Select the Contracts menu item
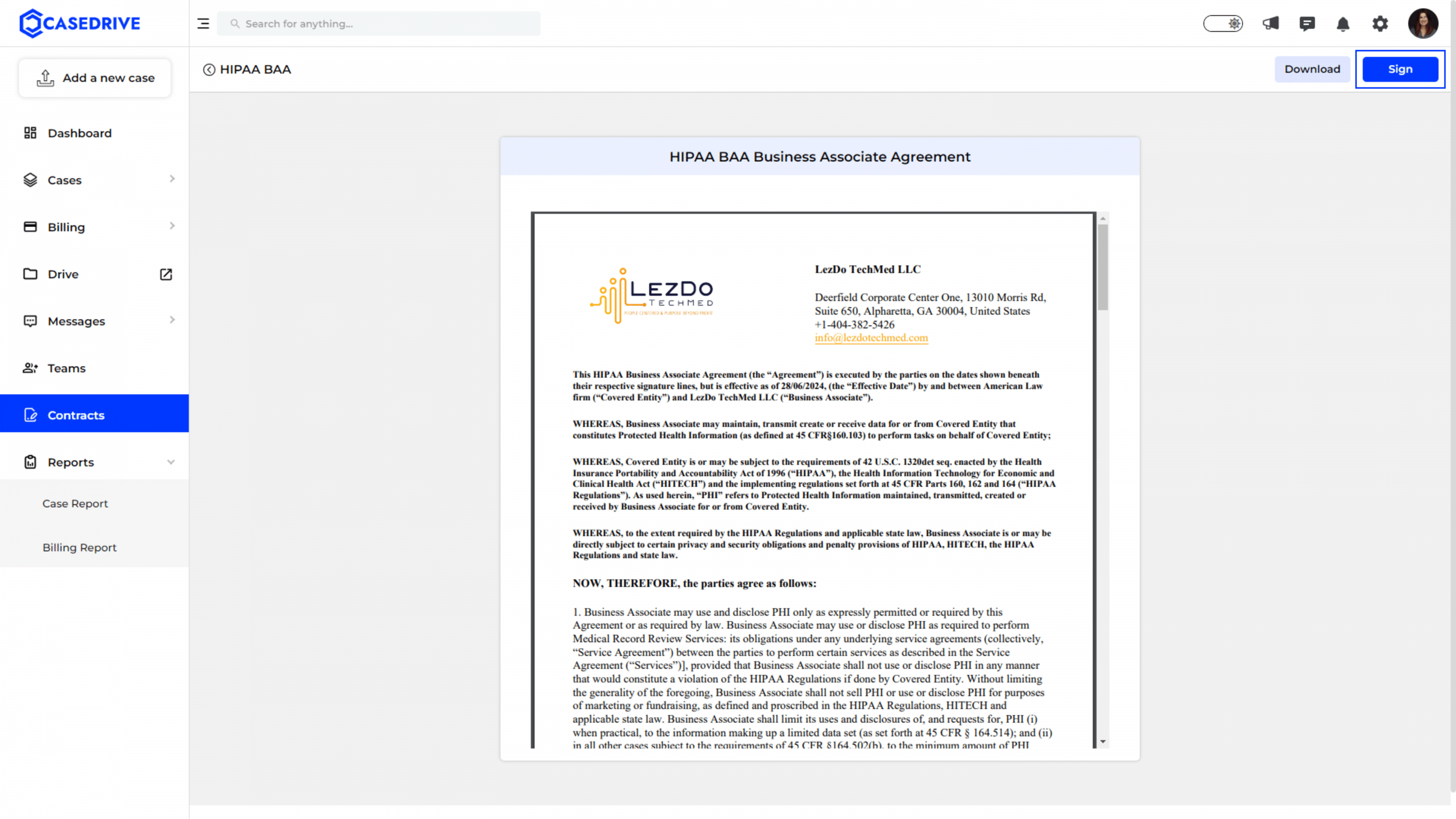This screenshot has width=1456, height=819. coord(95,414)
